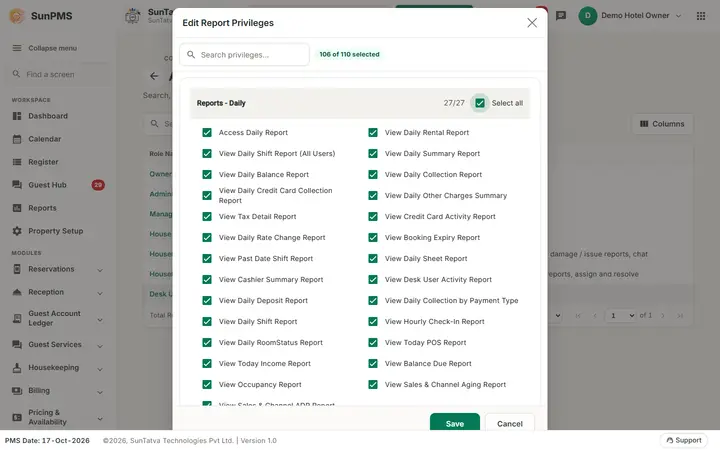Uncheck View Daily Credit Card Collection Report
The image size is (720, 450).
click(x=207, y=196)
